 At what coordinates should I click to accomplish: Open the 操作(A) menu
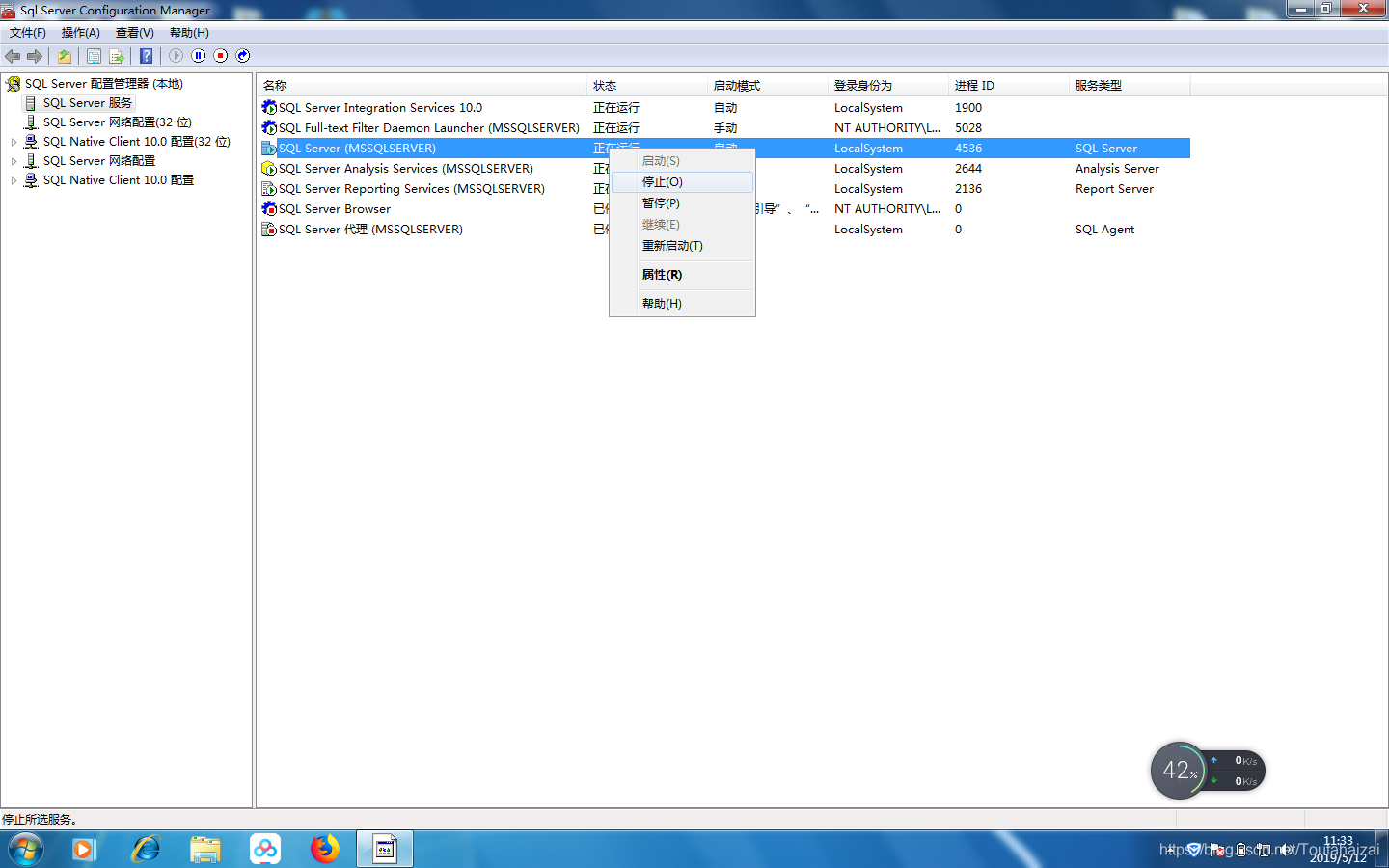coord(81,33)
